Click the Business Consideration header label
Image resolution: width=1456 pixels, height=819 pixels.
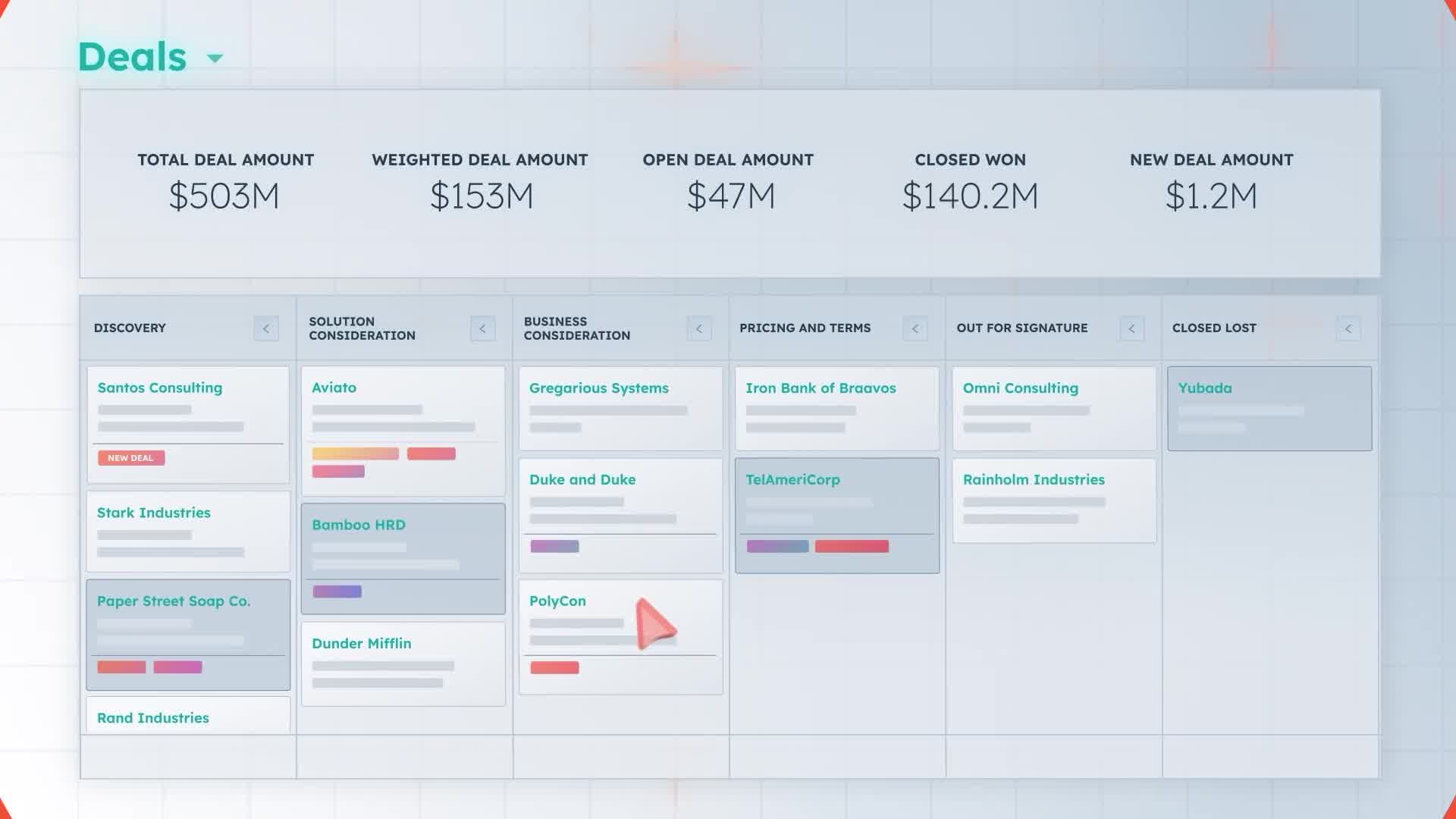pyautogui.click(x=577, y=328)
